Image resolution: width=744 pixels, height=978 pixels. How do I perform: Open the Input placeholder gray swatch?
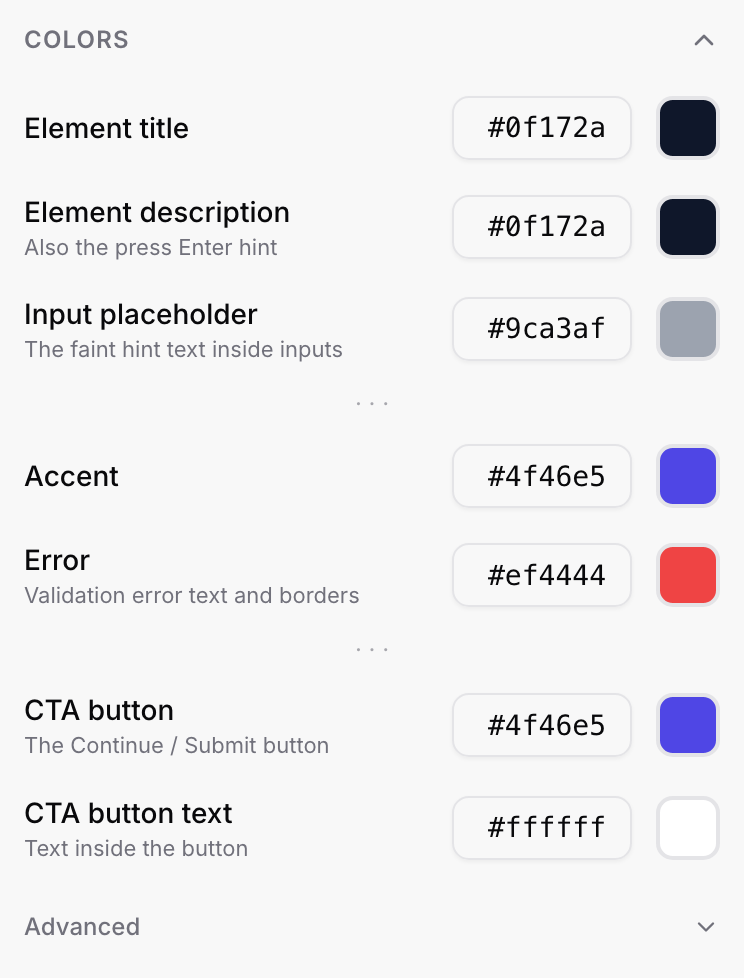(x=688, y=329)
